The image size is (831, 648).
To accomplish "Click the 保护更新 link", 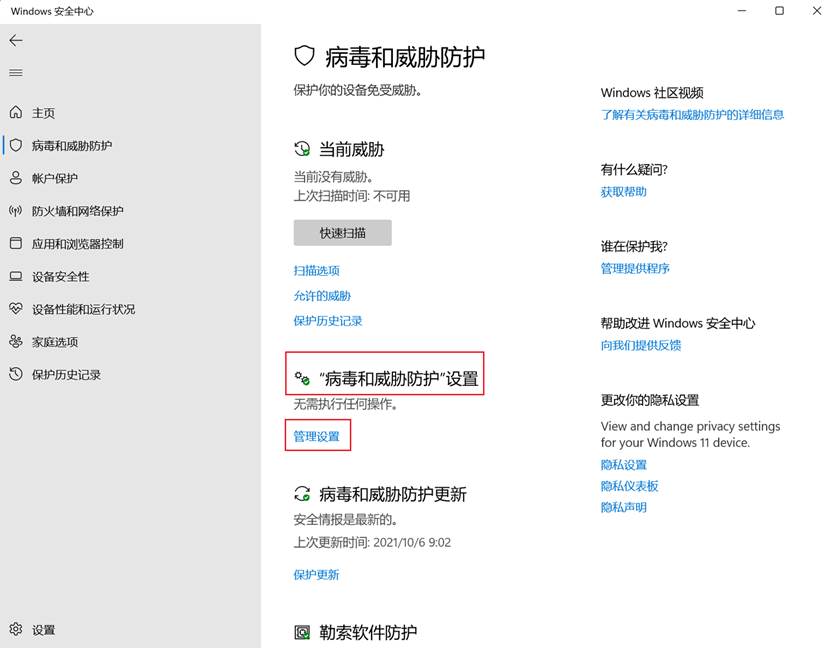I will coord(316,574).
